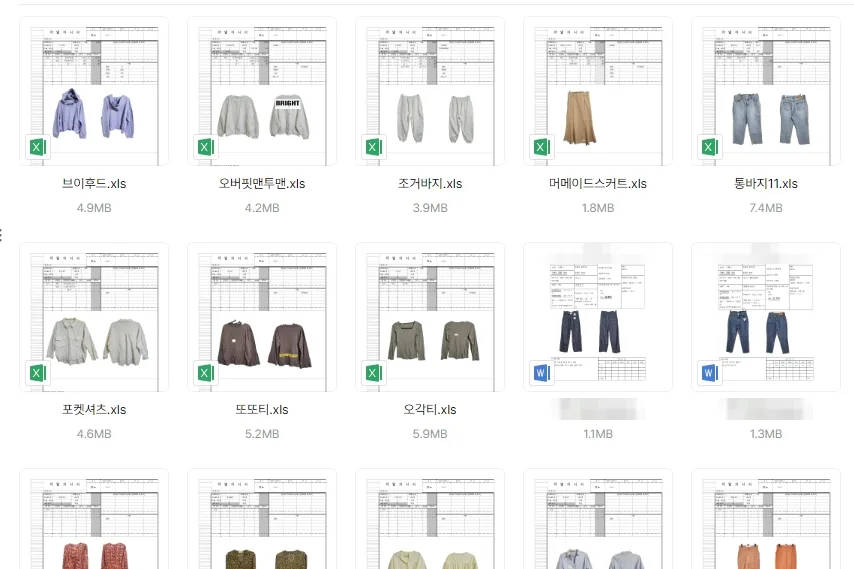The height and width of the screenshot is (569, 854).
Task: Click the 5.9MB size label
Action: 430,434
